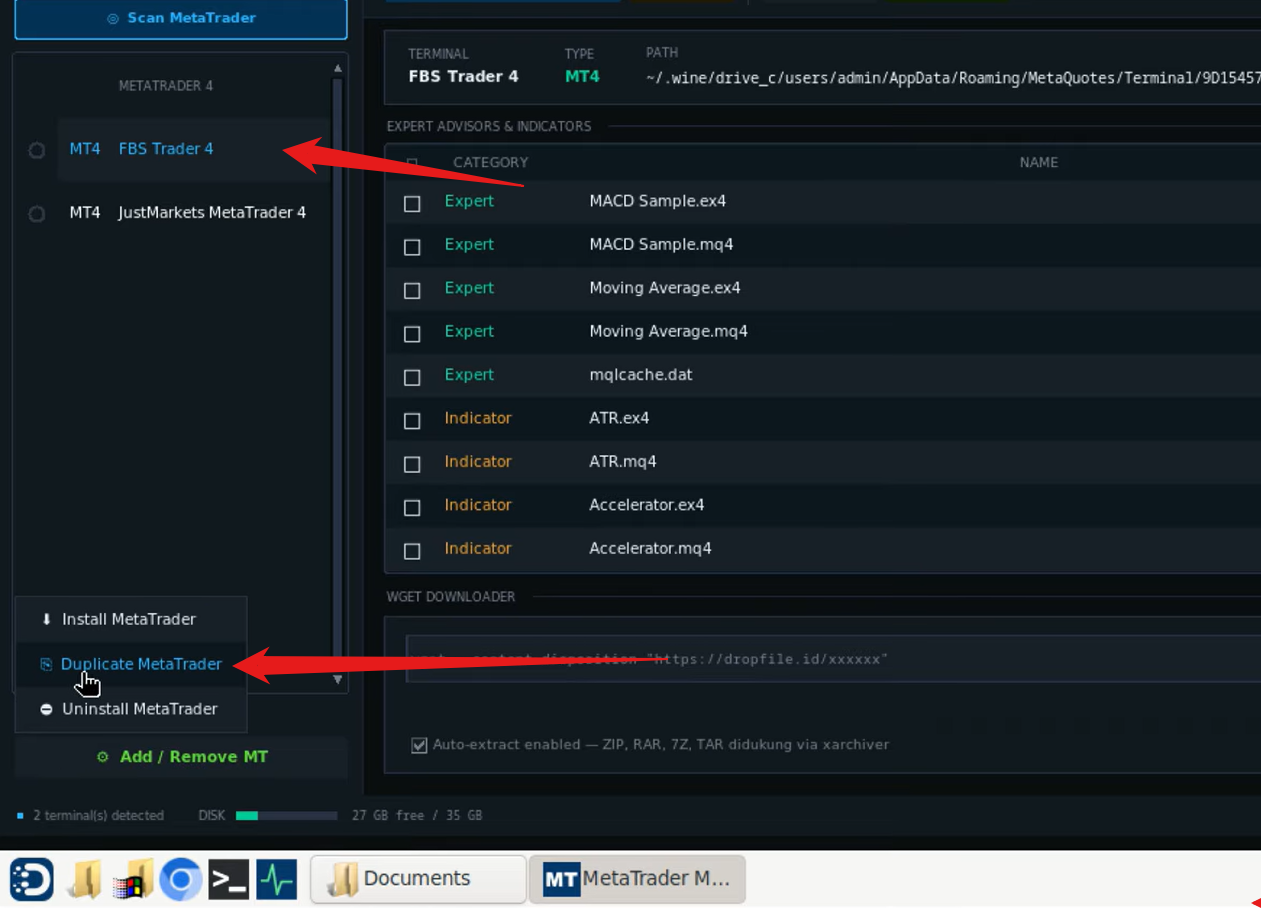Viewport: 1261px width, 908px height.
Task: Click the Moving Average.mq4 file name
Action: coord(668,331)
